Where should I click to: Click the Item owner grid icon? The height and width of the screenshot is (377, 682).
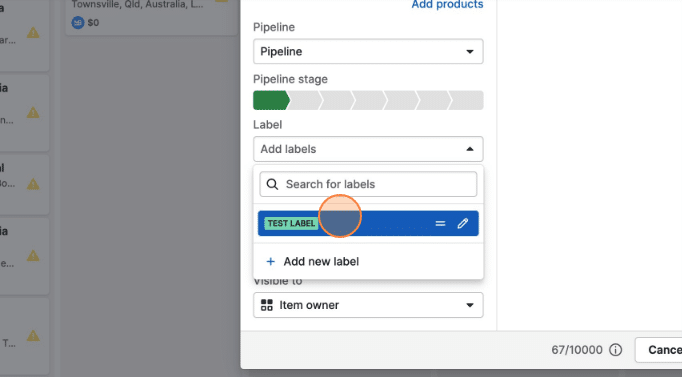267,305
